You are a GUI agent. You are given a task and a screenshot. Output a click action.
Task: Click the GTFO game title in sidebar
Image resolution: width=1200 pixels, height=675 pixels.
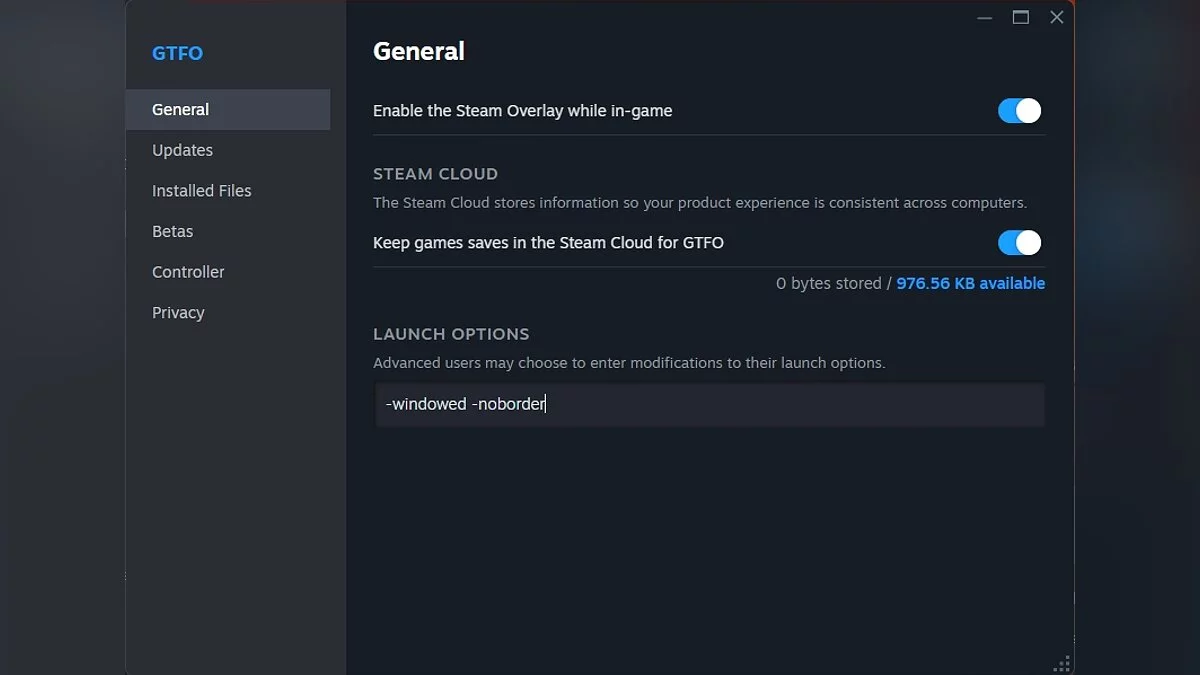pos(177,54)
